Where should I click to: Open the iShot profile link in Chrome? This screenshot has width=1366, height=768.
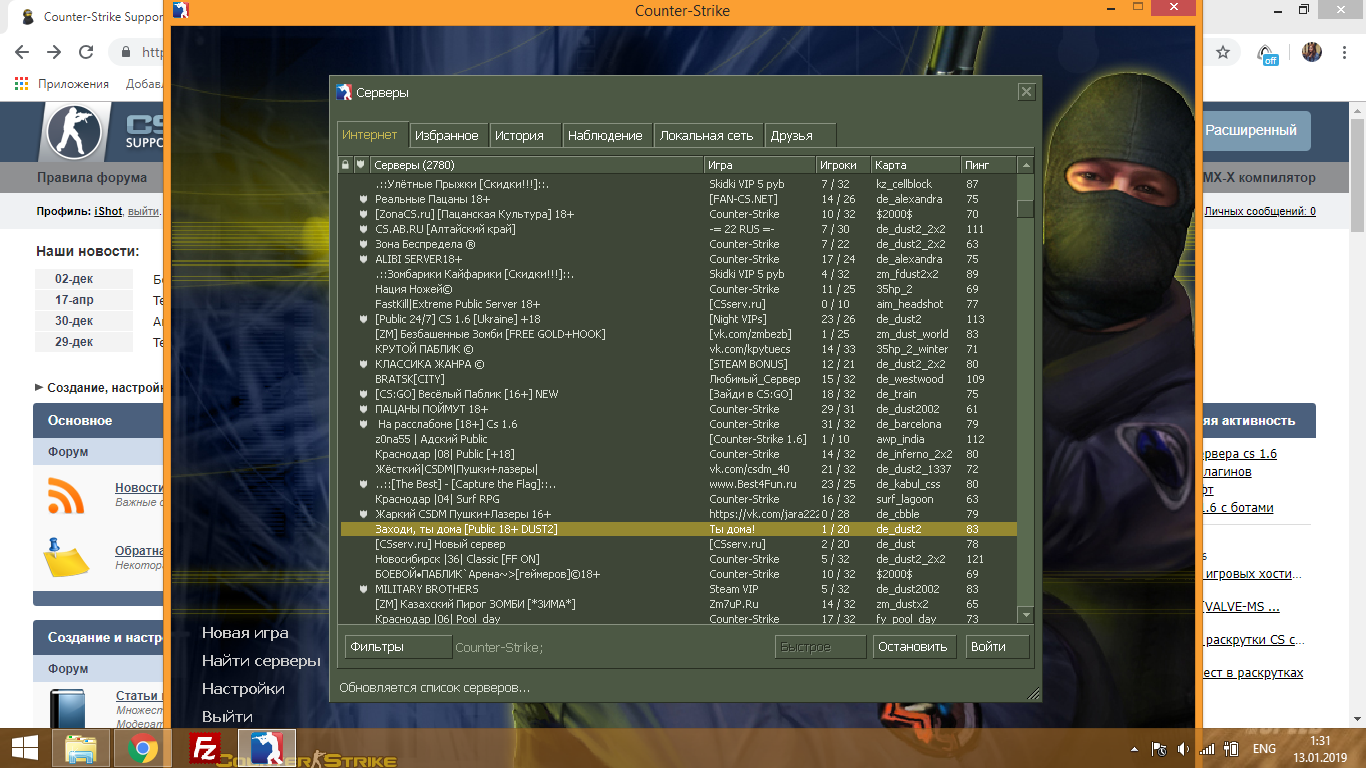click(x=108, y=211)
